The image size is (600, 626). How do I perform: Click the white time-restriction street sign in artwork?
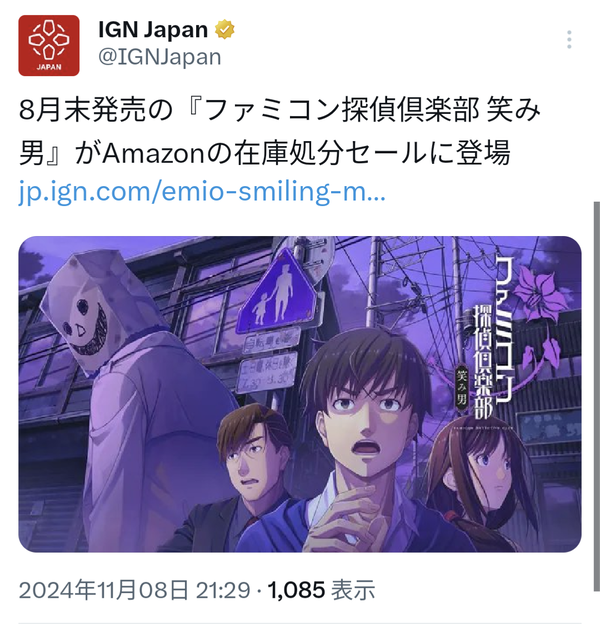267,371
